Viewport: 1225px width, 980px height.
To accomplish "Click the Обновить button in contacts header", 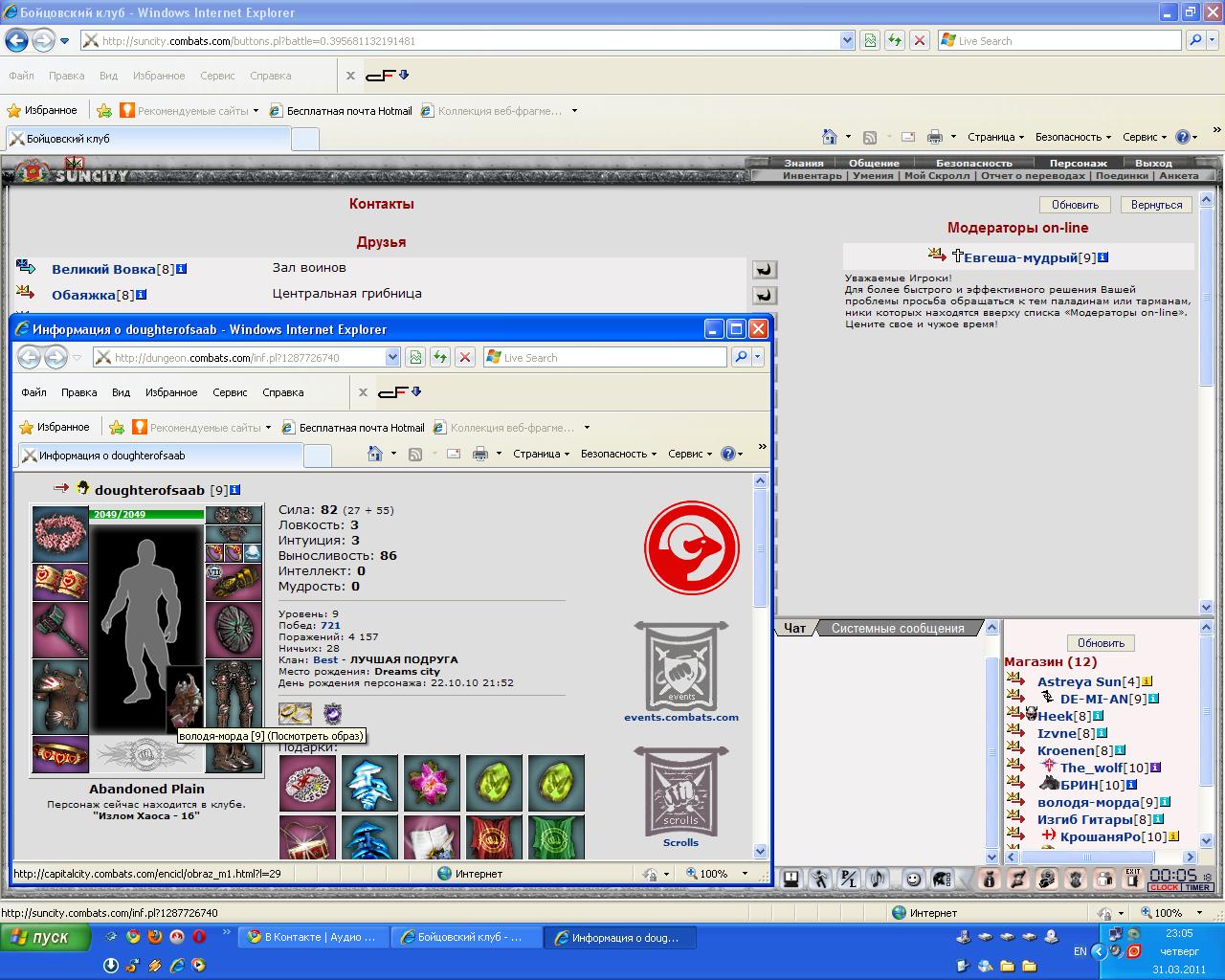I will click(x=1075, y=205).
